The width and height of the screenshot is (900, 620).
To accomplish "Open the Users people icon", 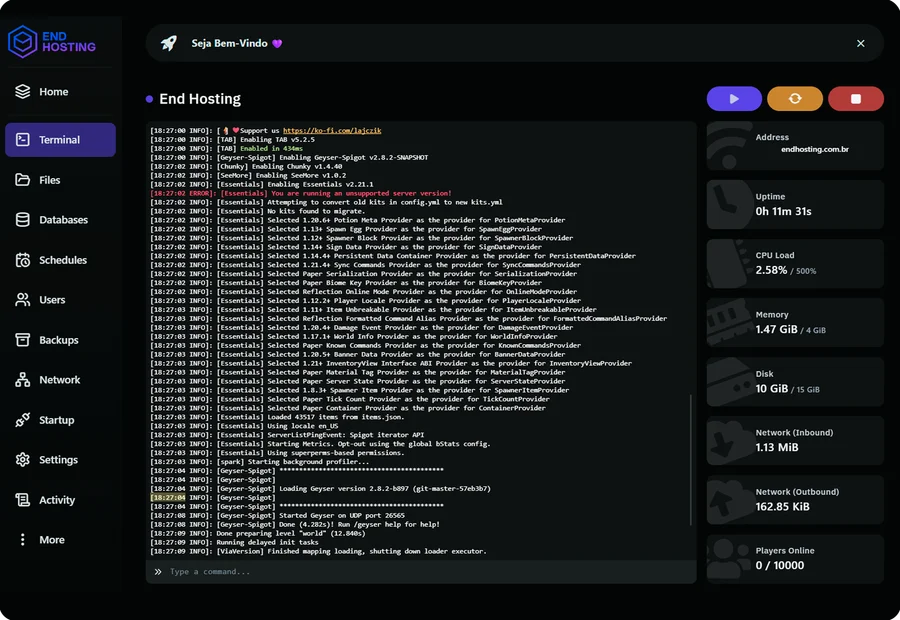I will tap(22, 300).
